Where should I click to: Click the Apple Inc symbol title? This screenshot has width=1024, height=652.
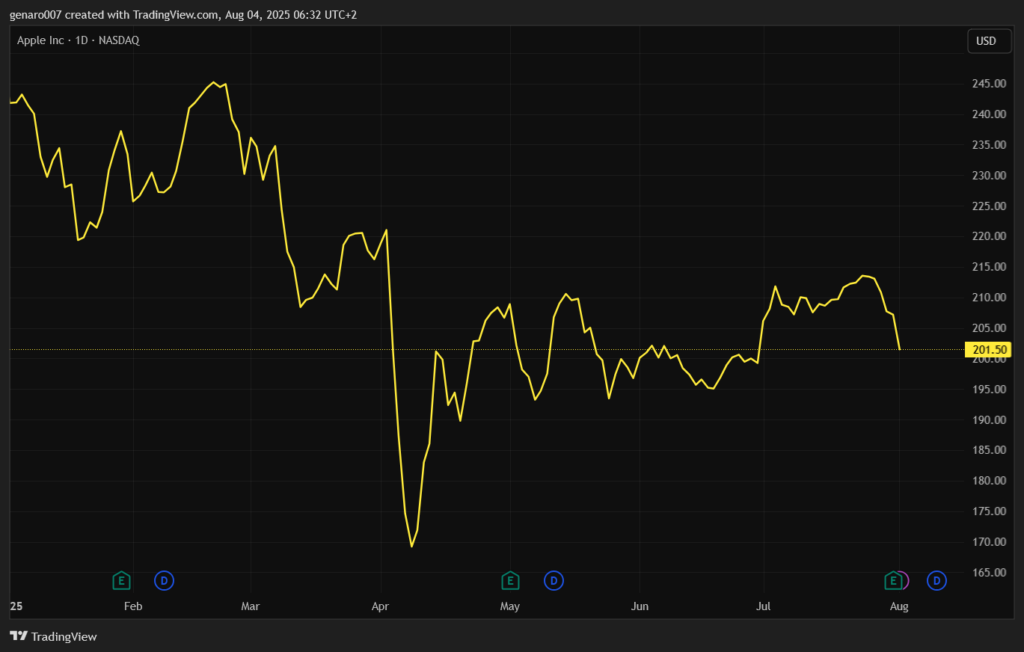coord(44,41)
